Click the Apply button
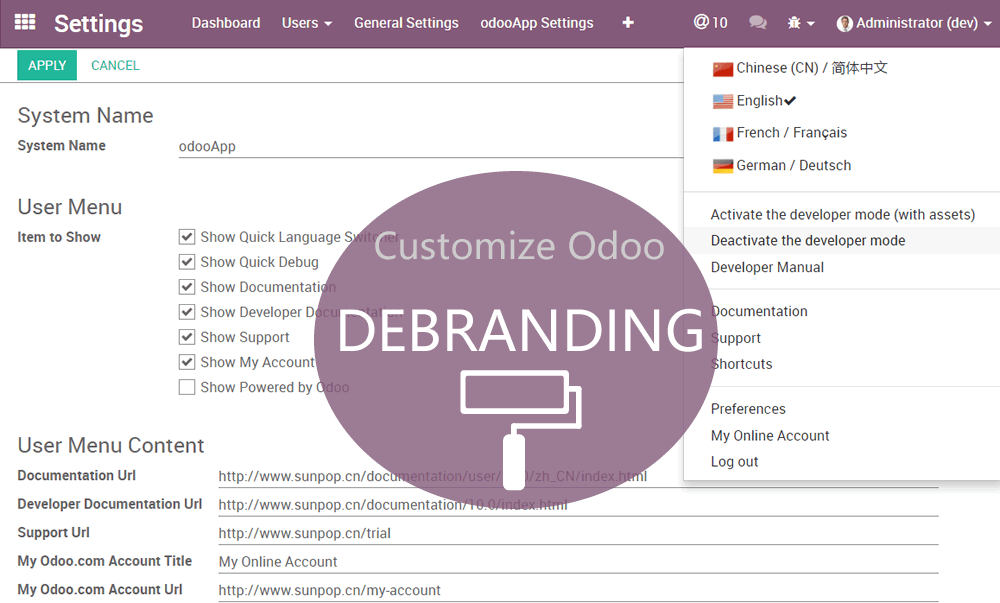Screen dimensions: 1000x603 pyautogui.click(x=47, y=66)
